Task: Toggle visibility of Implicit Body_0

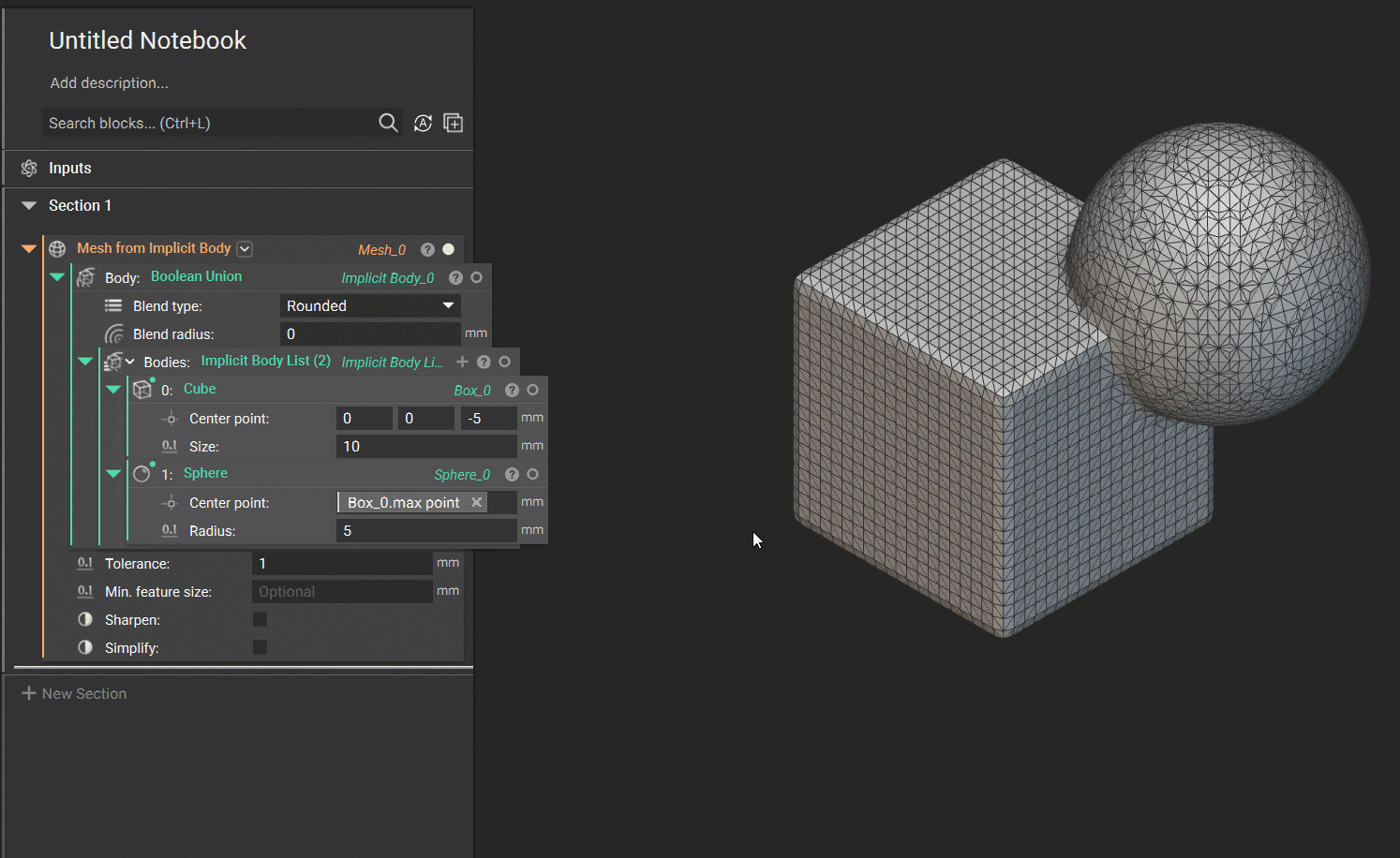Action: click(x=476, y=277)
